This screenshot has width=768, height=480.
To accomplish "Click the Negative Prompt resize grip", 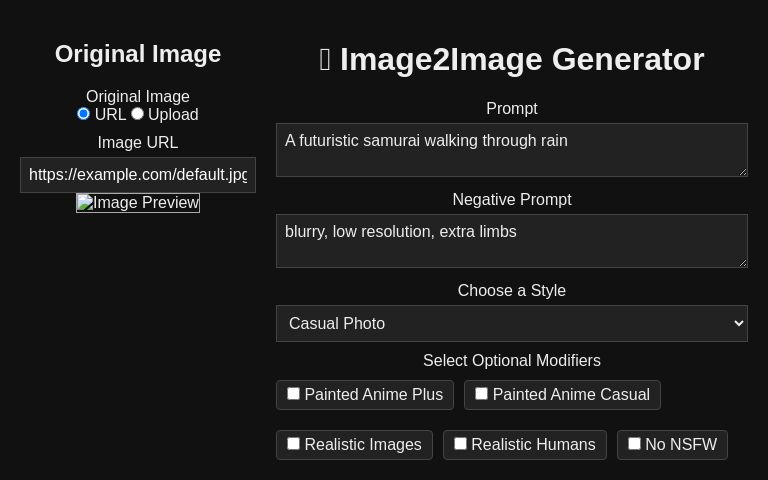I will (742, 262).
